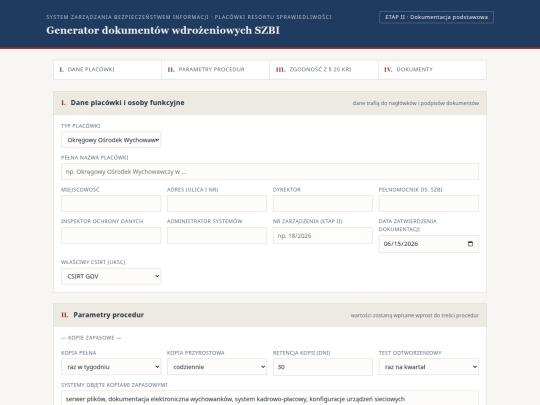This screenshot has width=540, height=405.
Task: Open the calendar picker icon in date field
Action: coord(470,244)
